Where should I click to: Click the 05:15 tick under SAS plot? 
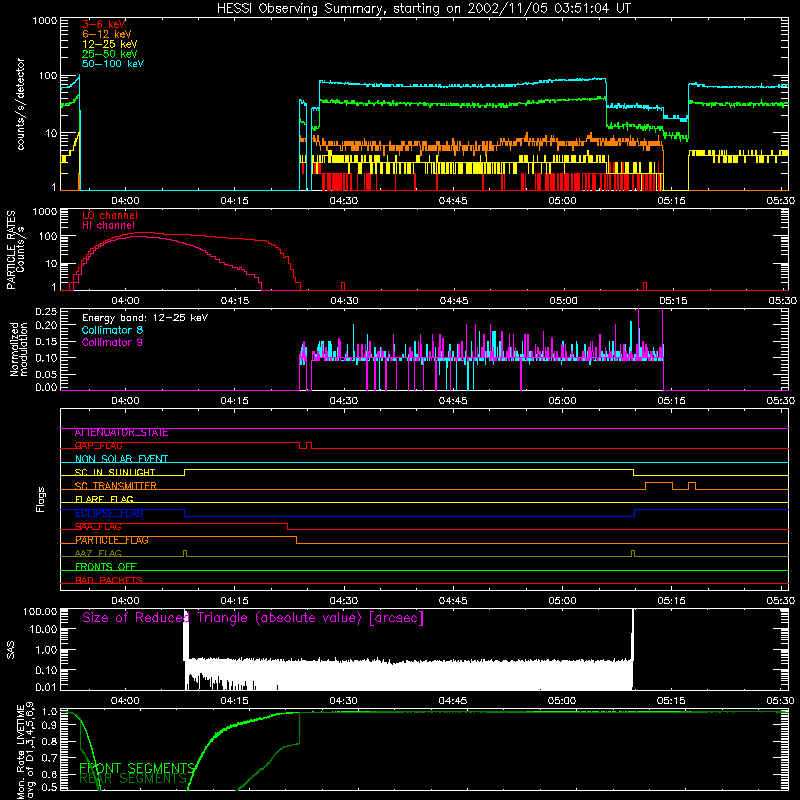(x=671, y=701)
